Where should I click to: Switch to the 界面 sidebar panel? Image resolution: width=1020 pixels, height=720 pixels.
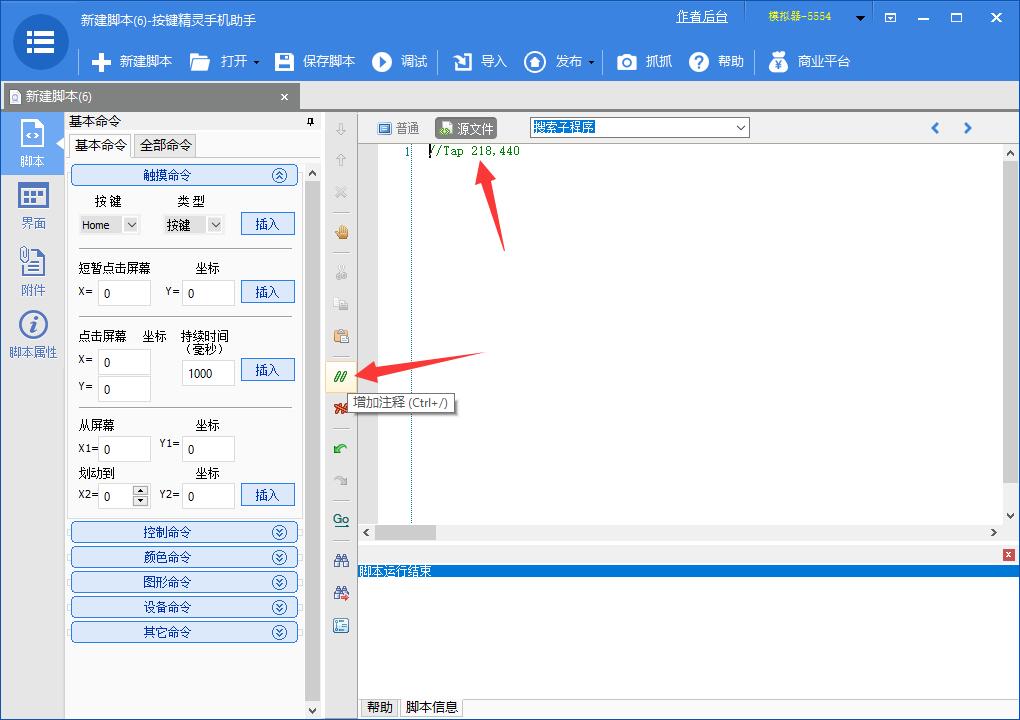pyautogui.click(x=33, y=206)
